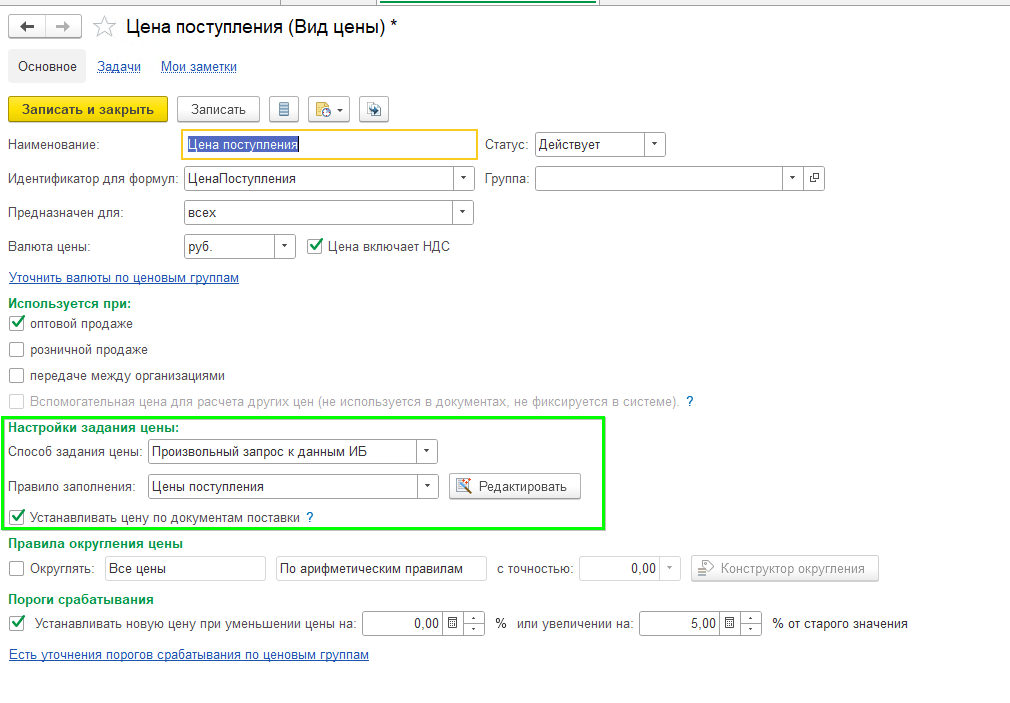
Task: Switch to Основное tab
Action: pyautogui.click(x=47, y=66)
